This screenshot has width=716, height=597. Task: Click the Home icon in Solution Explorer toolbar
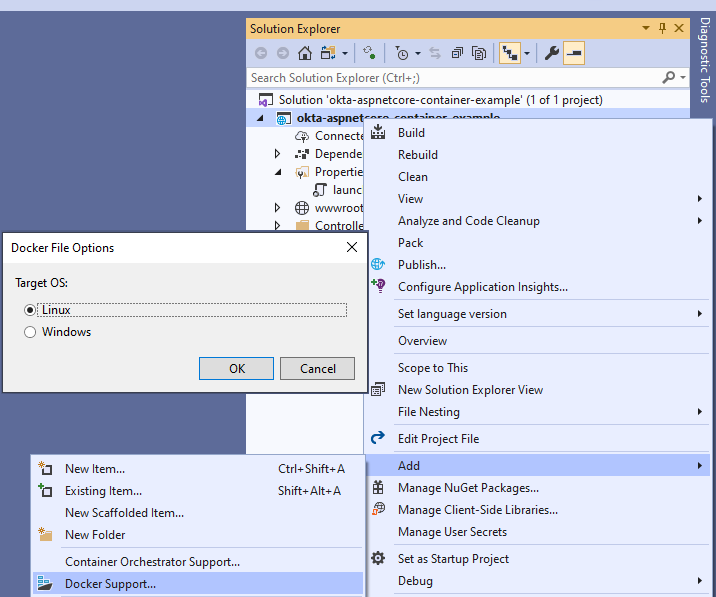[x=304, y=53]
